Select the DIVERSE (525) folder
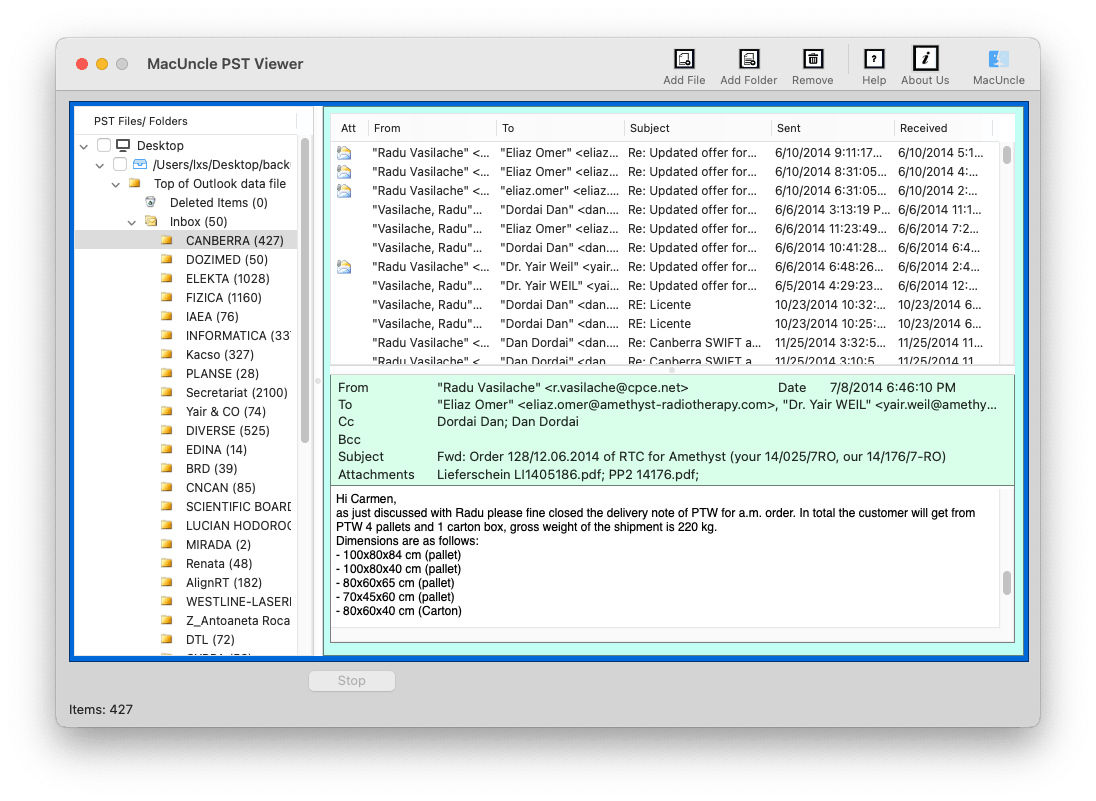 [x=227, y=431]
